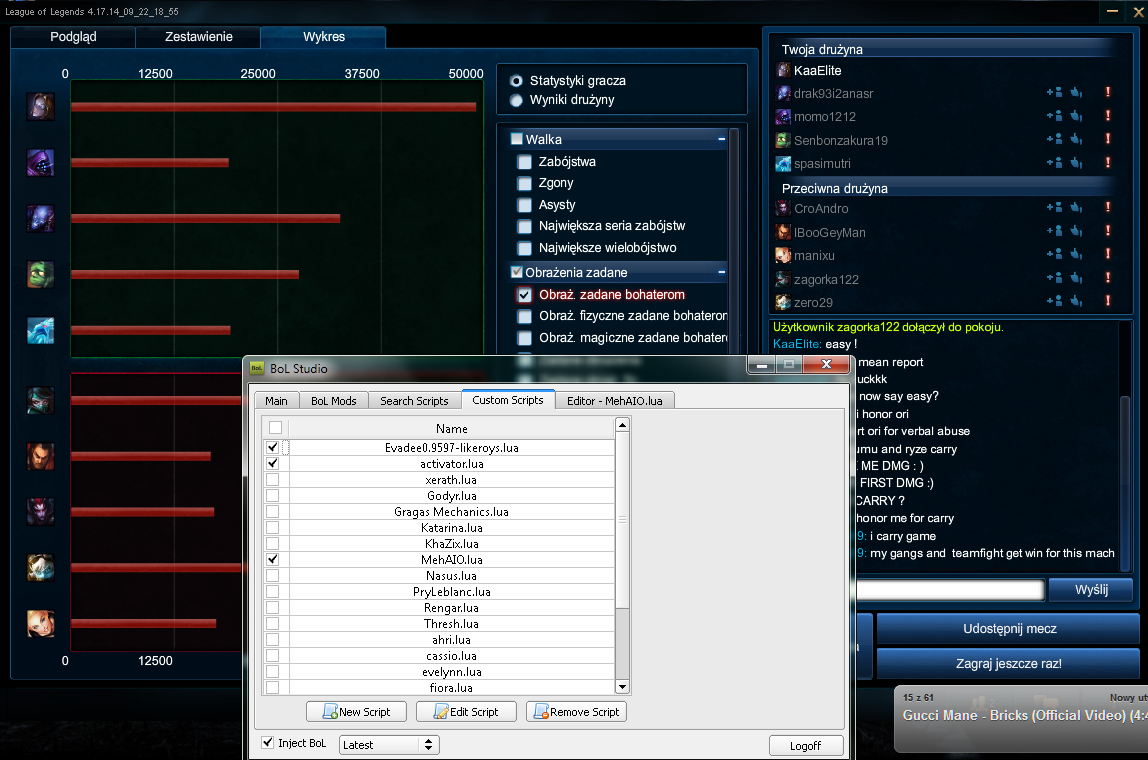This screenshot has height=760, width=1148.
Task: Check Największa seria zabójstw checkbox
Action: [x=524, y=226]
